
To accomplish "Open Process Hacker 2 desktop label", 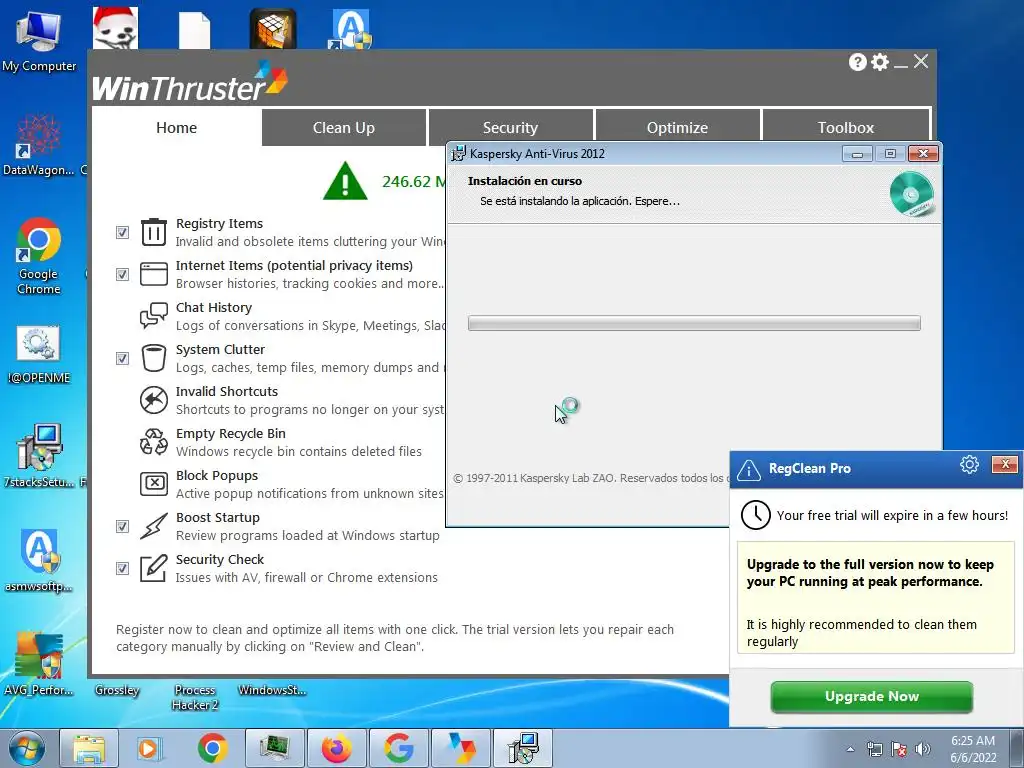I will 195,697.
